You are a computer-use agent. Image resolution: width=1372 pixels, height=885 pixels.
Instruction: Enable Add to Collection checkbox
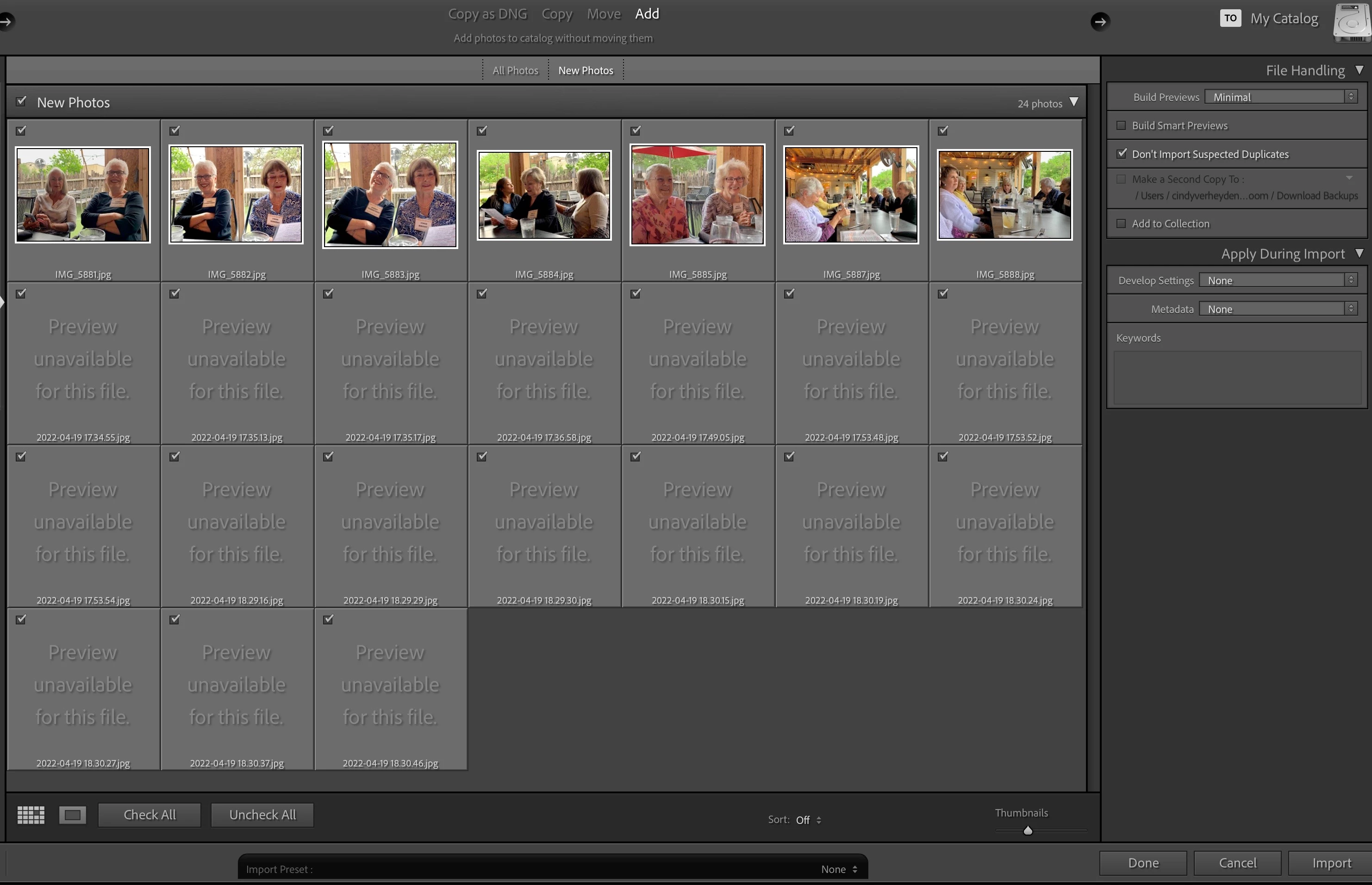click(1121, 224)
